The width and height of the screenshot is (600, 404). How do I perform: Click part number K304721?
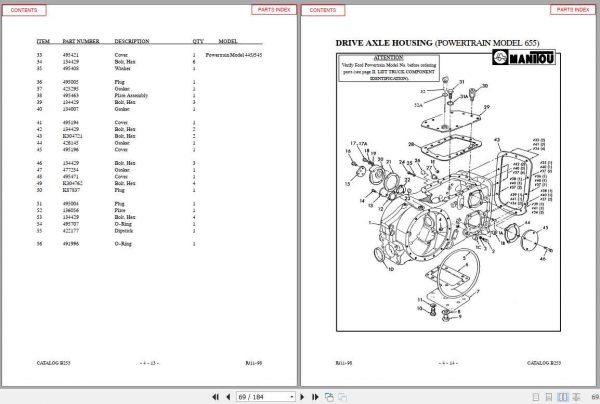[x=73, y=136]
